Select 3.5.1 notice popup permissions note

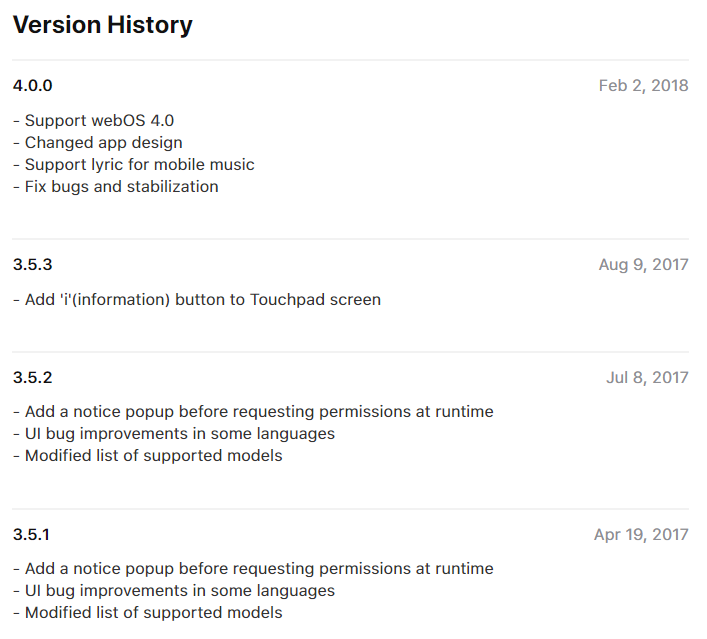click(253, 569)
